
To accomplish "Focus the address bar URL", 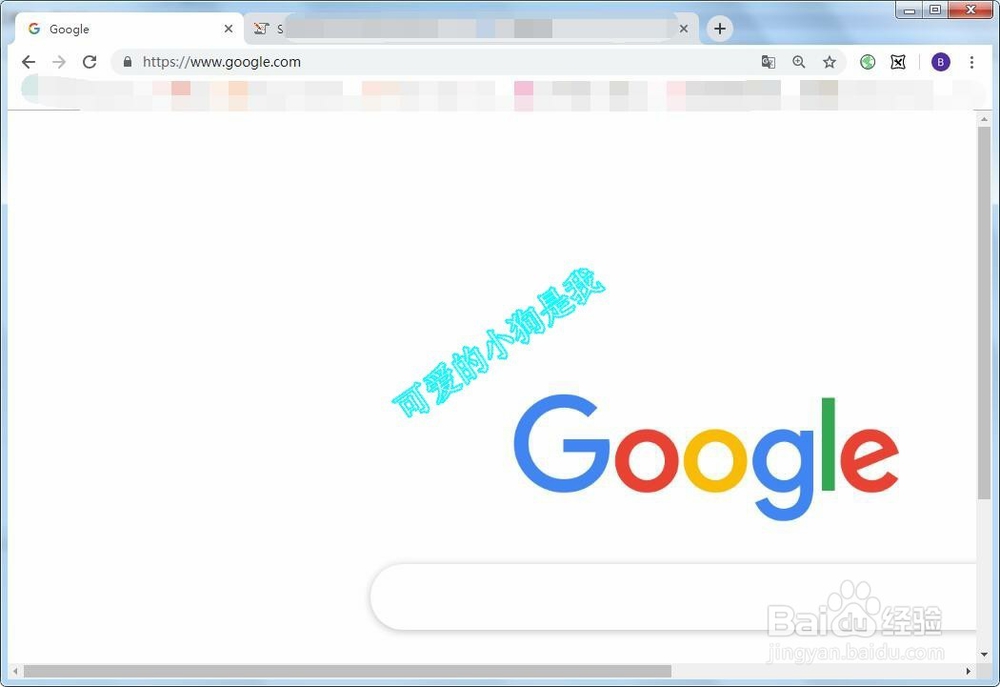I will coord(221,62).
